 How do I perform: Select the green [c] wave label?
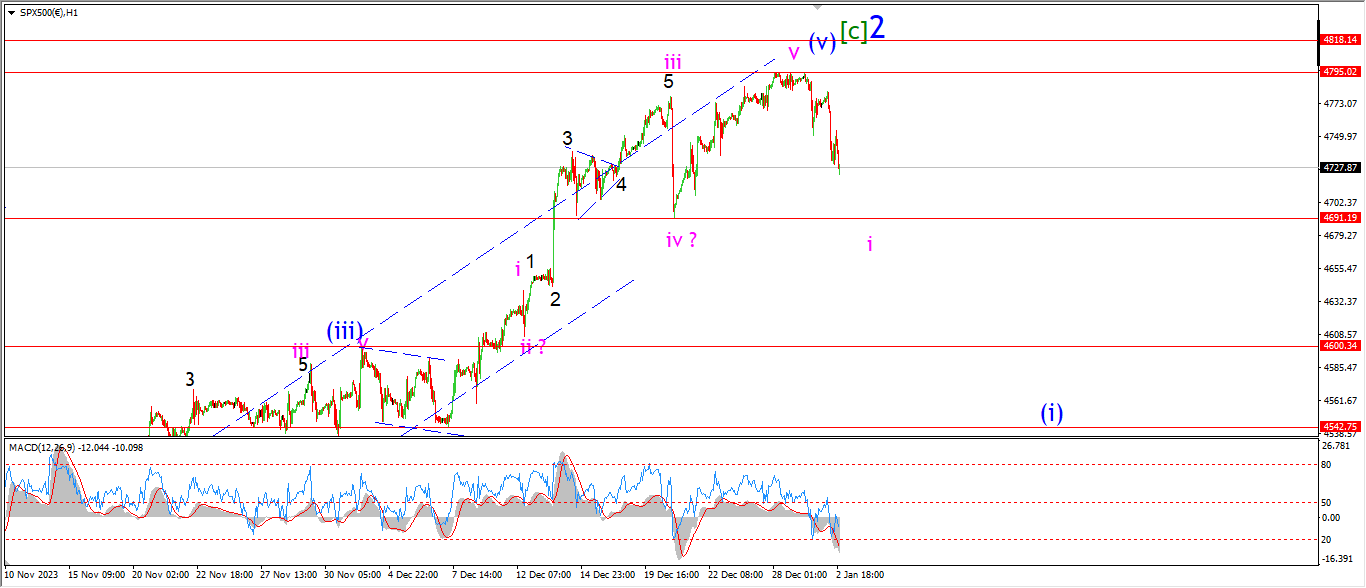[x=852, y=32]
